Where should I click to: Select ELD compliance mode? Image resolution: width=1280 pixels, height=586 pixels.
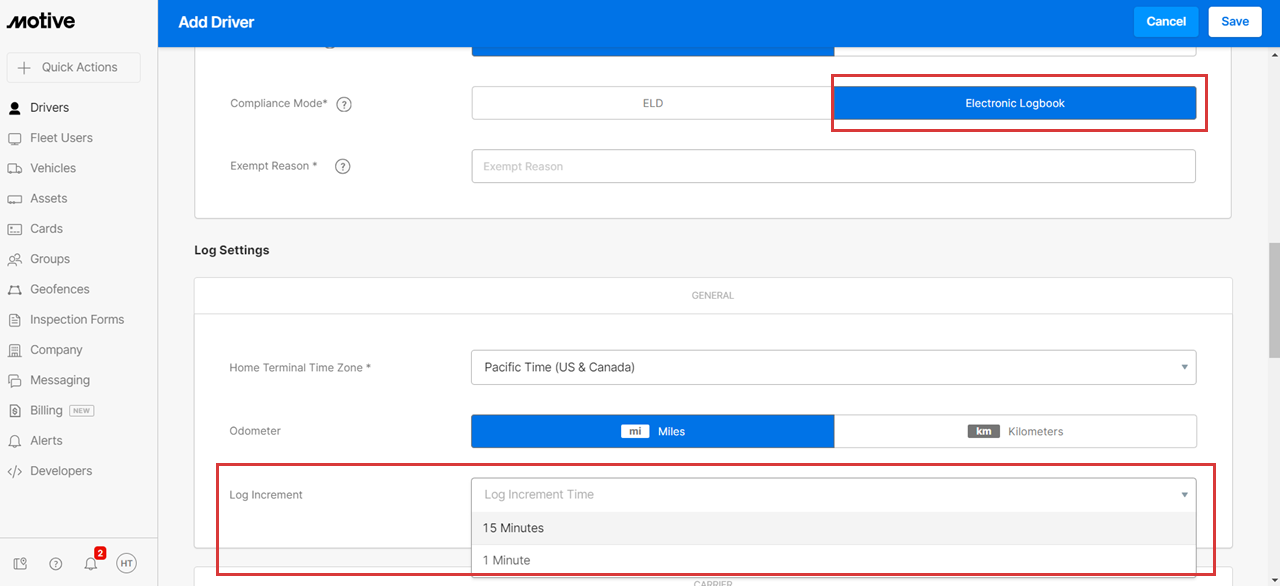click(653, 103)
